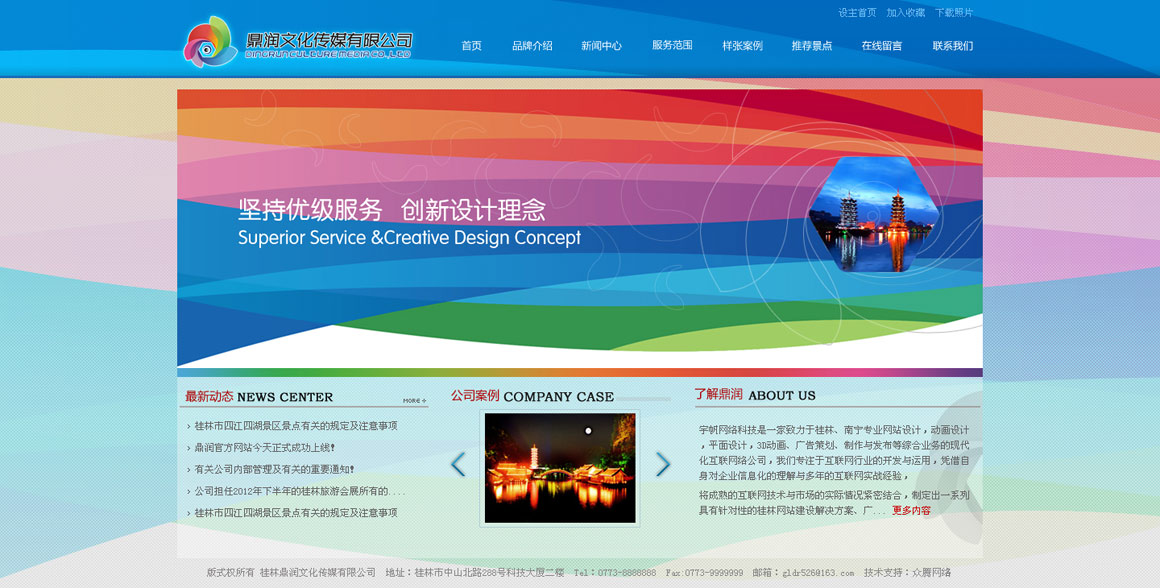Open the 新闻中心 navigation item
The height and width of the screenshot is (588, 1160).
click(x=601, y=46)
